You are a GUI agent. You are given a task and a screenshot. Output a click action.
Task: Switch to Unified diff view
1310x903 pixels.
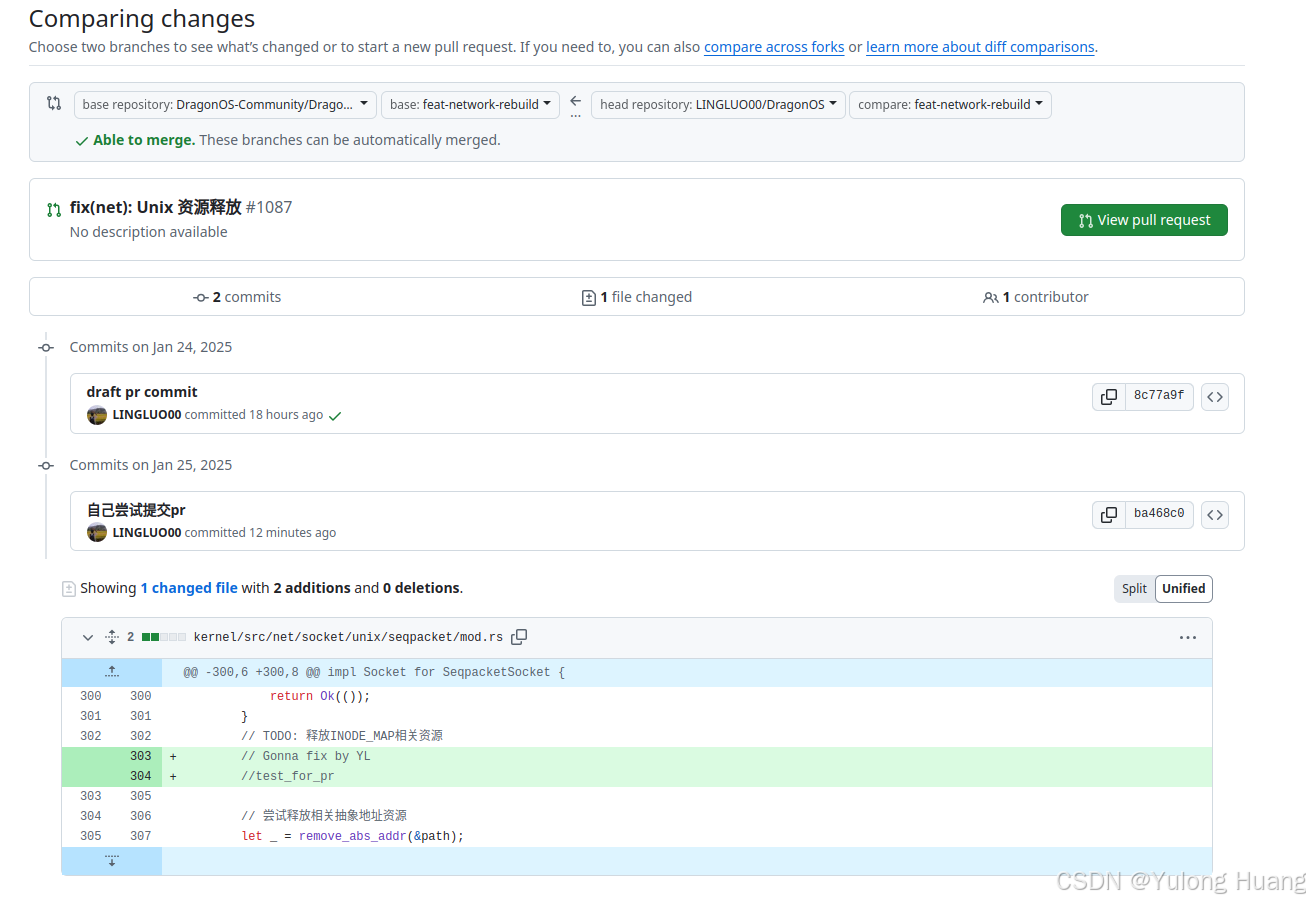tap(1183, 589)
